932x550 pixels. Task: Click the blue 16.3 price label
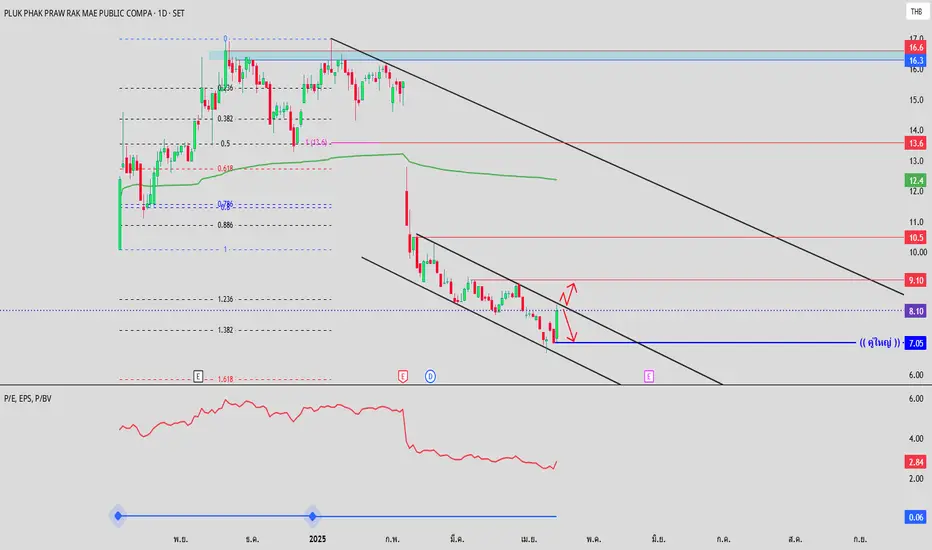click(917, 60)
